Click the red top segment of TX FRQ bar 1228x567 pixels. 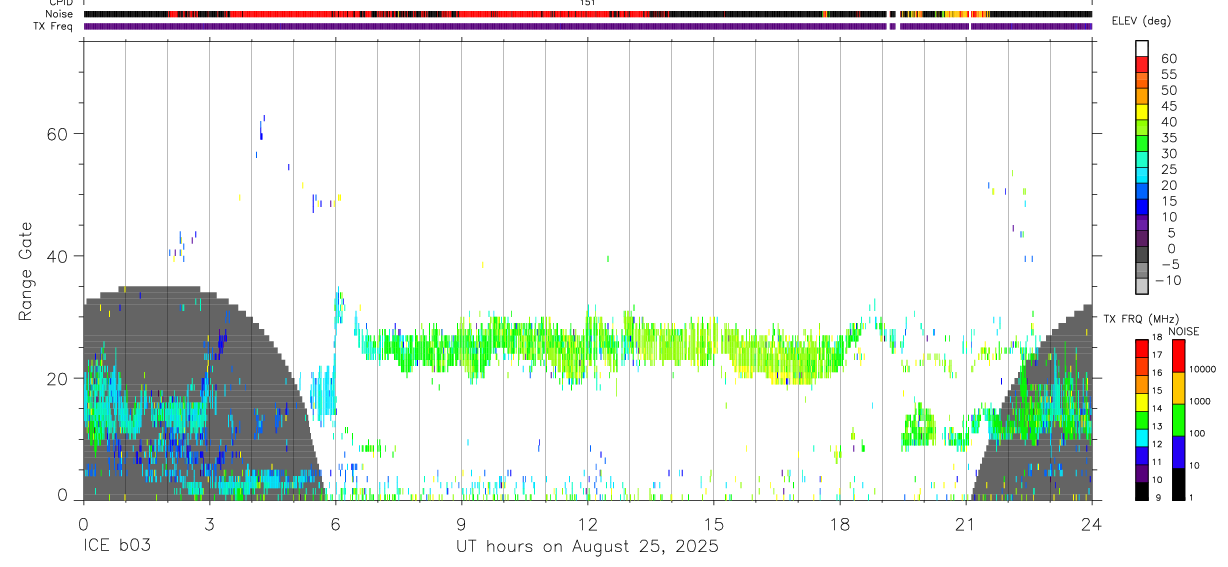pyautogui.click(x=1141, y=347)
